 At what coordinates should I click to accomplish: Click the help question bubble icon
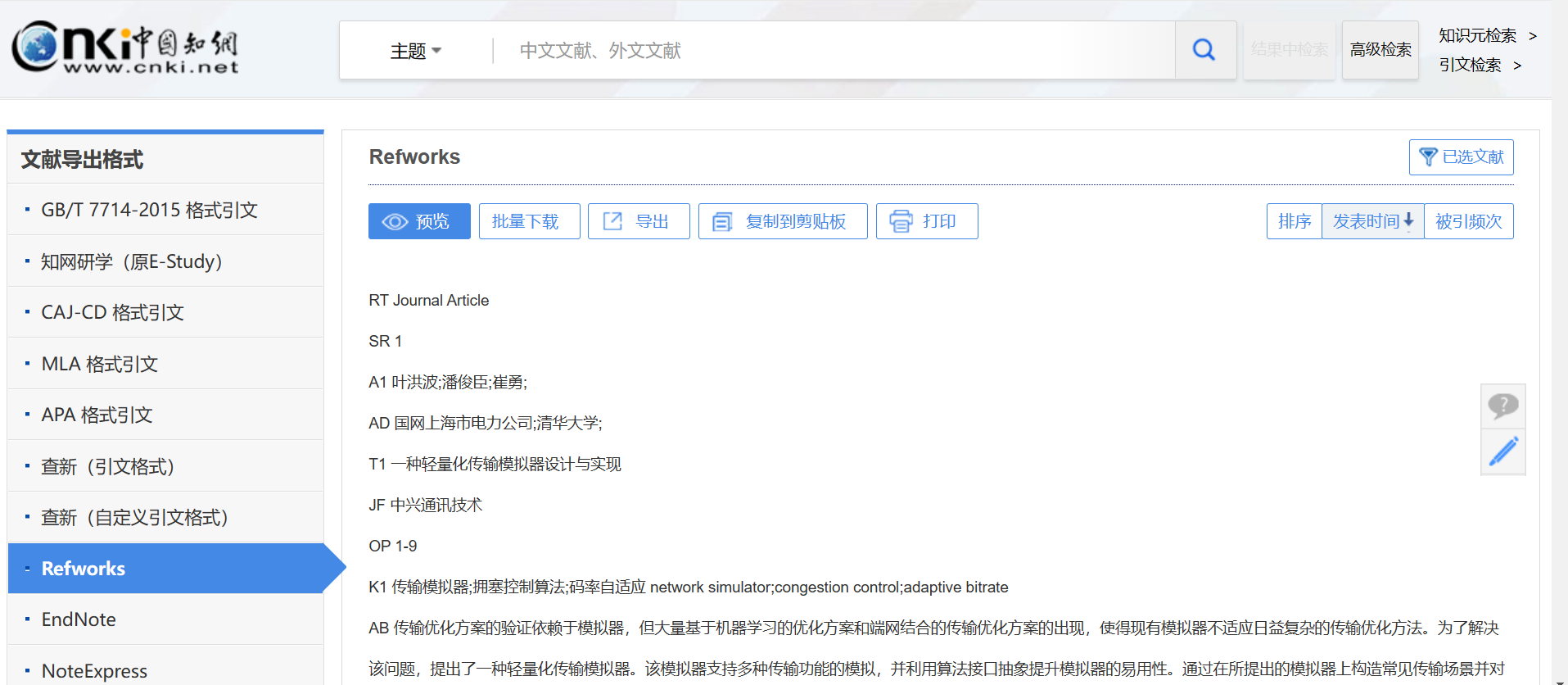pos(1503,406)
